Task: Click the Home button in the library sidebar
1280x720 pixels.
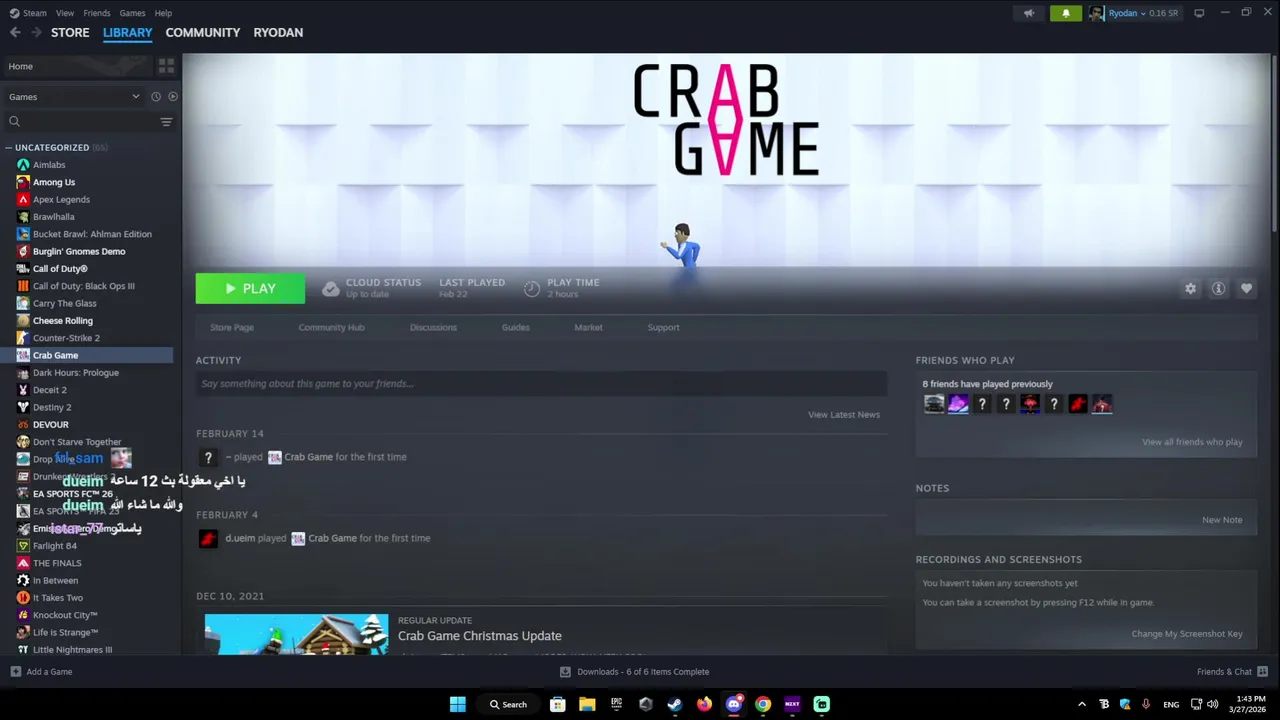Action: coord(78,66)
